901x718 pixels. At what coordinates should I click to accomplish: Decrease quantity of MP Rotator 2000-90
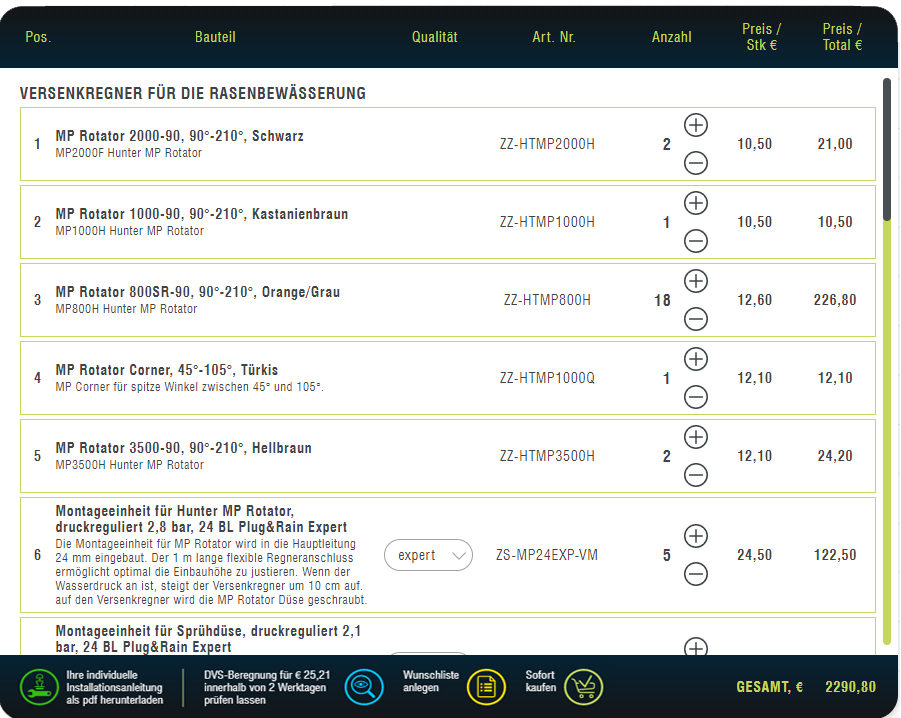coord(696,163)
